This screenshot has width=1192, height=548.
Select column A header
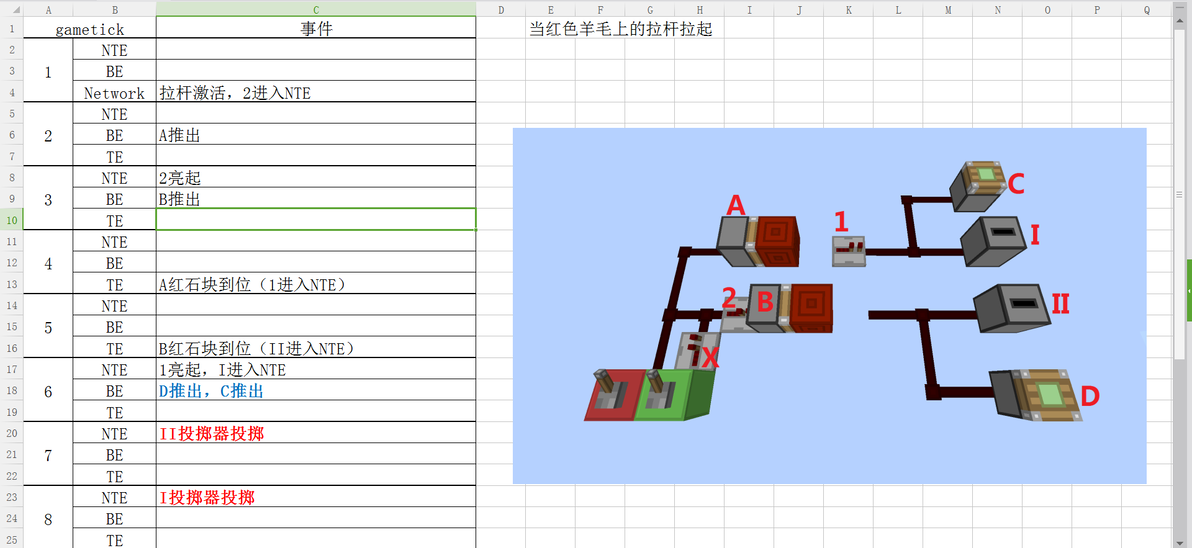pyautogui.click(x=48, y=10)
